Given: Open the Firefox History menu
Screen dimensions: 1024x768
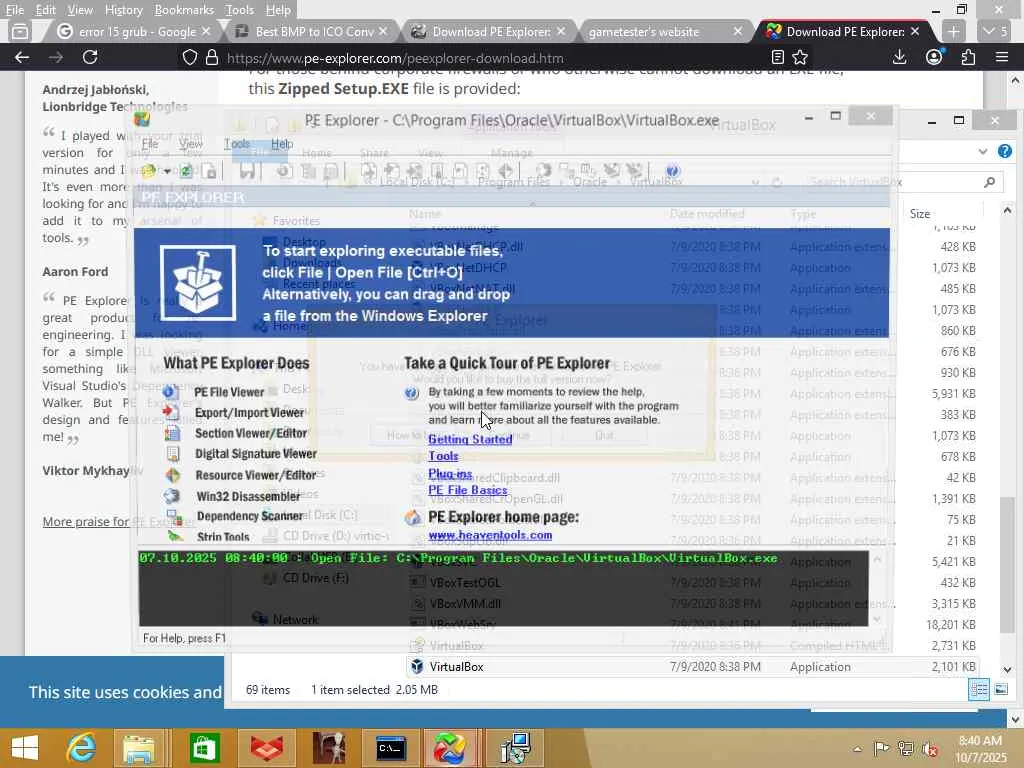Looking at the screenshot, I should 123,10.
